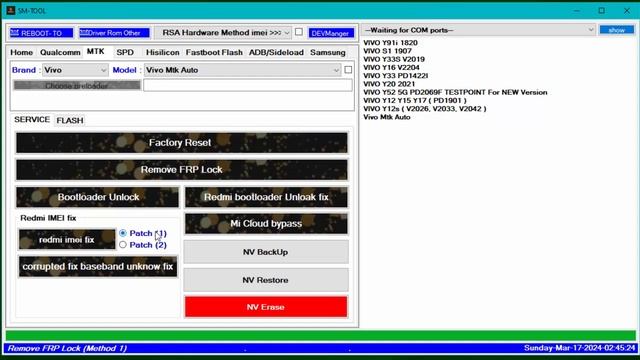Click the show button

click(x=617, y=30)
